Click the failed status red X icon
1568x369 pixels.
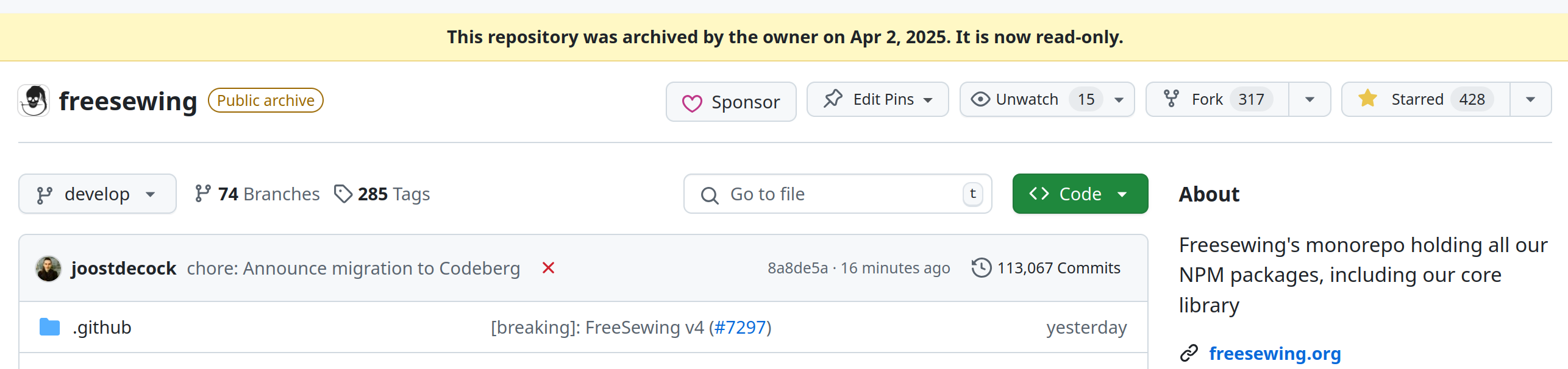tap(548, 268)
